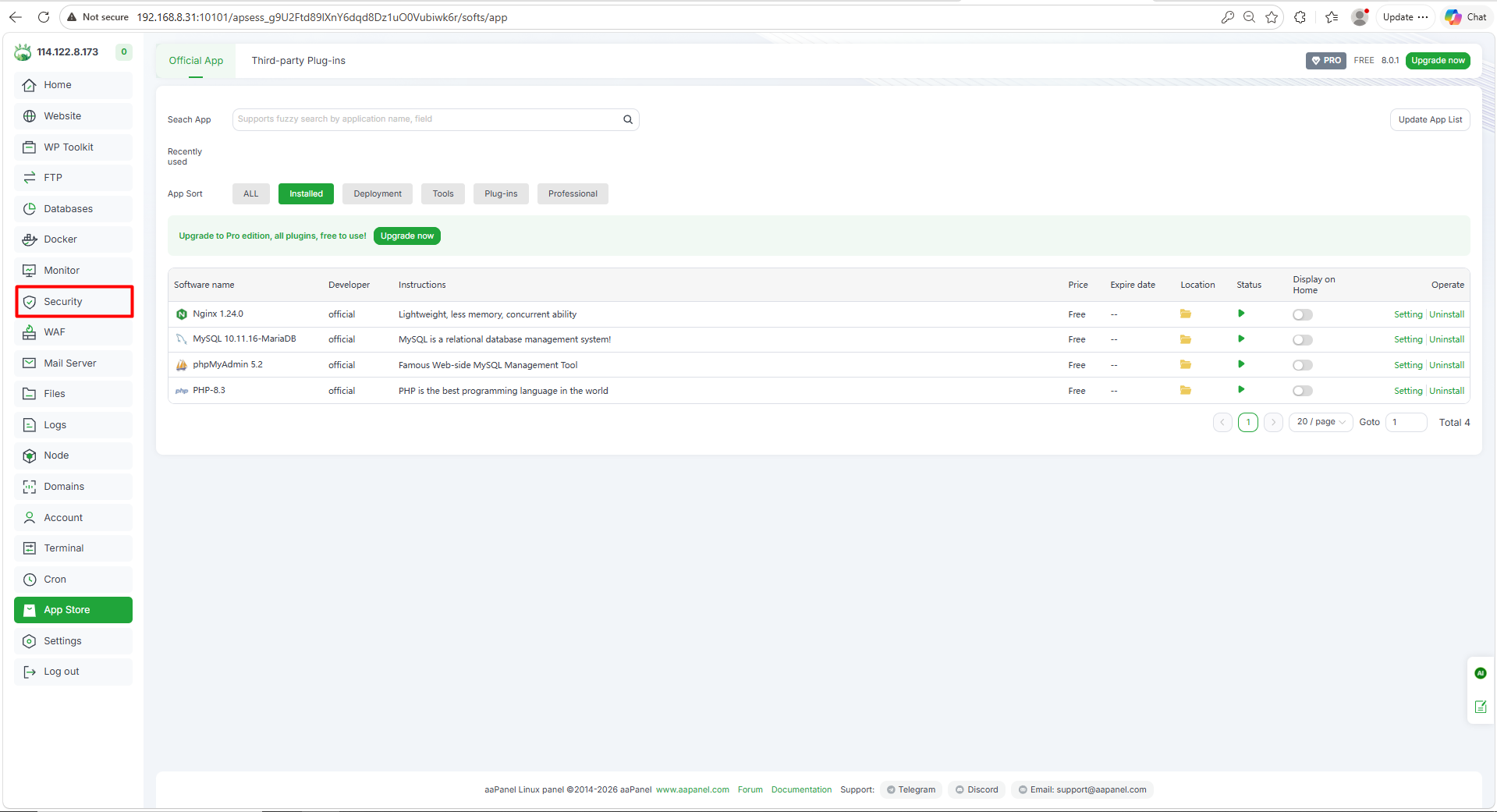Expand the 20 / page dropdown
Screen dimensions: 1497x812
point(1320,422)
